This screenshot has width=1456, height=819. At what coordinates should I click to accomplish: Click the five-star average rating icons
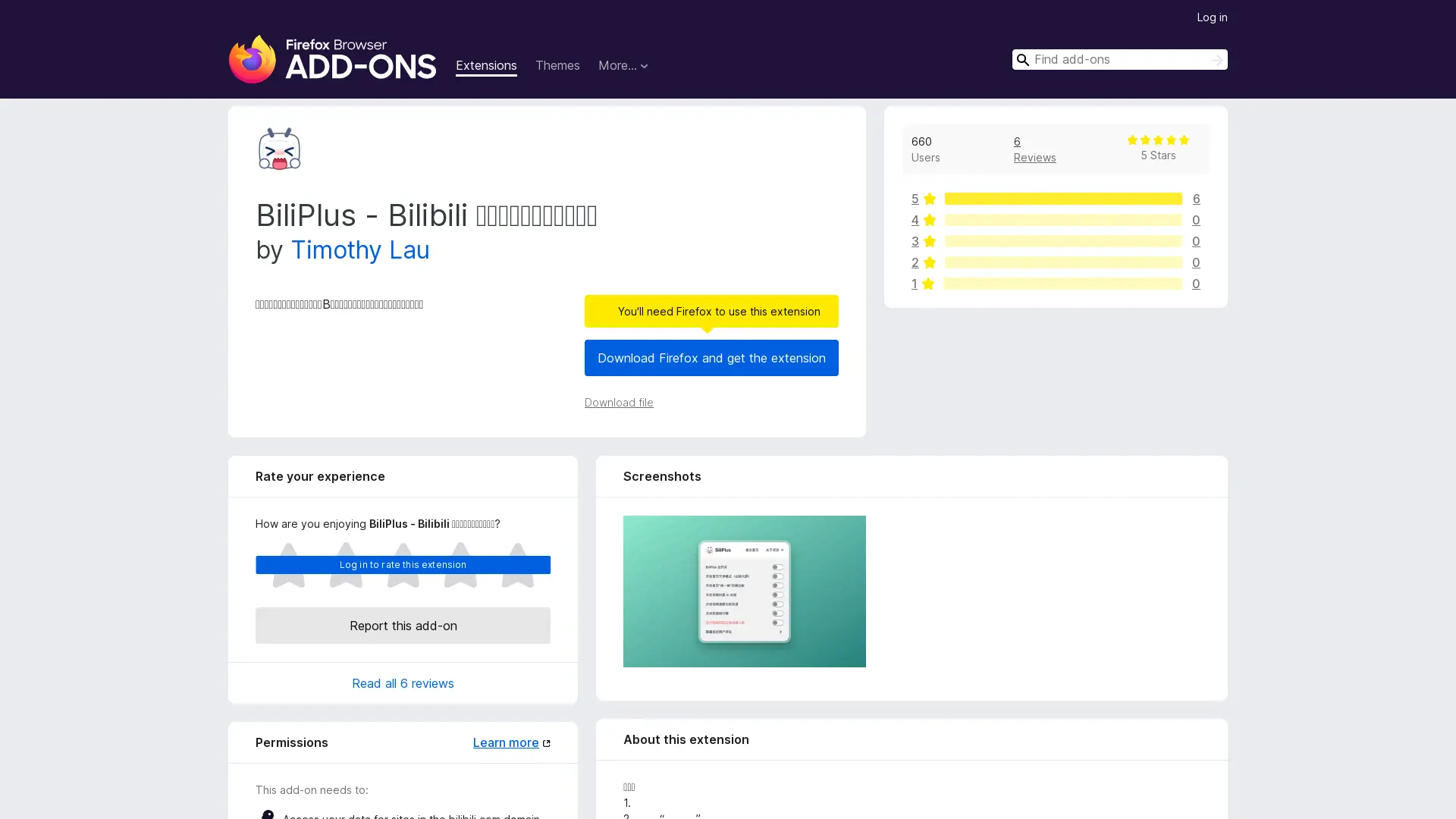tap(1157, 140)
